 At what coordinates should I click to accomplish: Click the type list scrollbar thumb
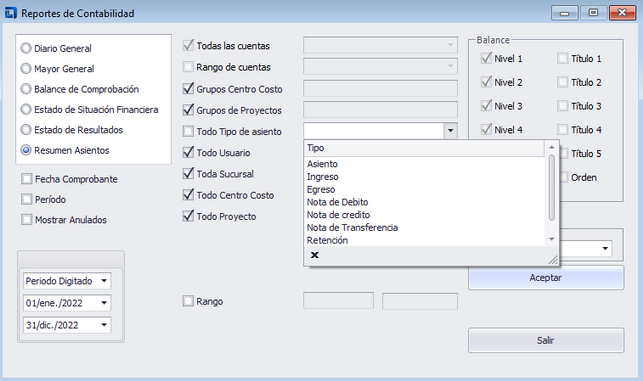tap(552, 187)
